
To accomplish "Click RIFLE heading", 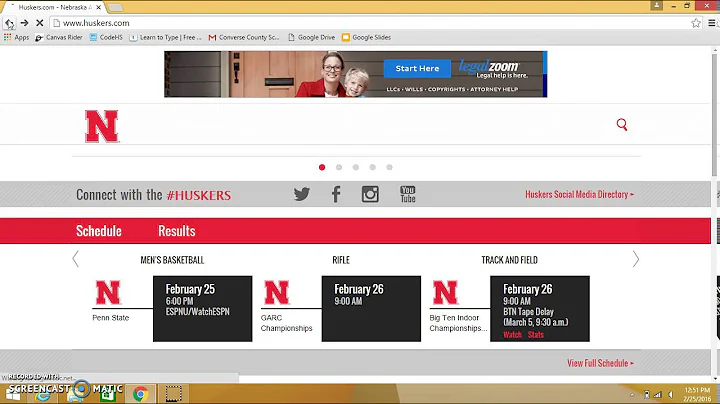I will [x=341, y=260].
